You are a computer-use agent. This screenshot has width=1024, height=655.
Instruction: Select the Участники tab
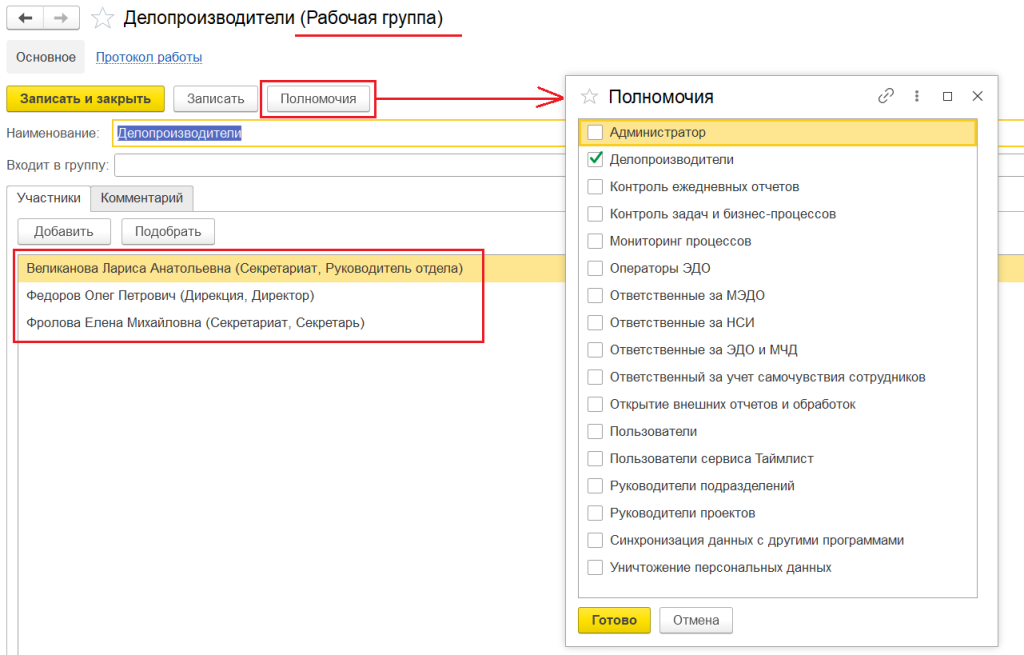tap(49, 198)
